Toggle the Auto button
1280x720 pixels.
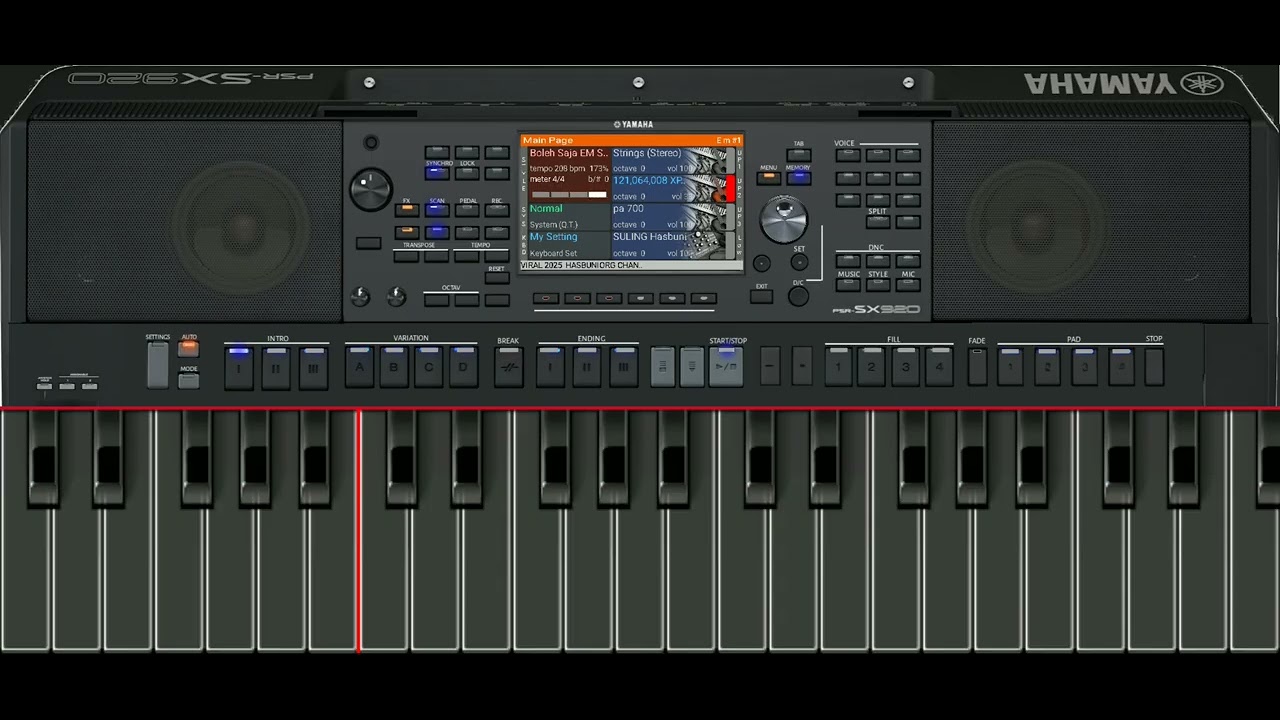[189, 349]
